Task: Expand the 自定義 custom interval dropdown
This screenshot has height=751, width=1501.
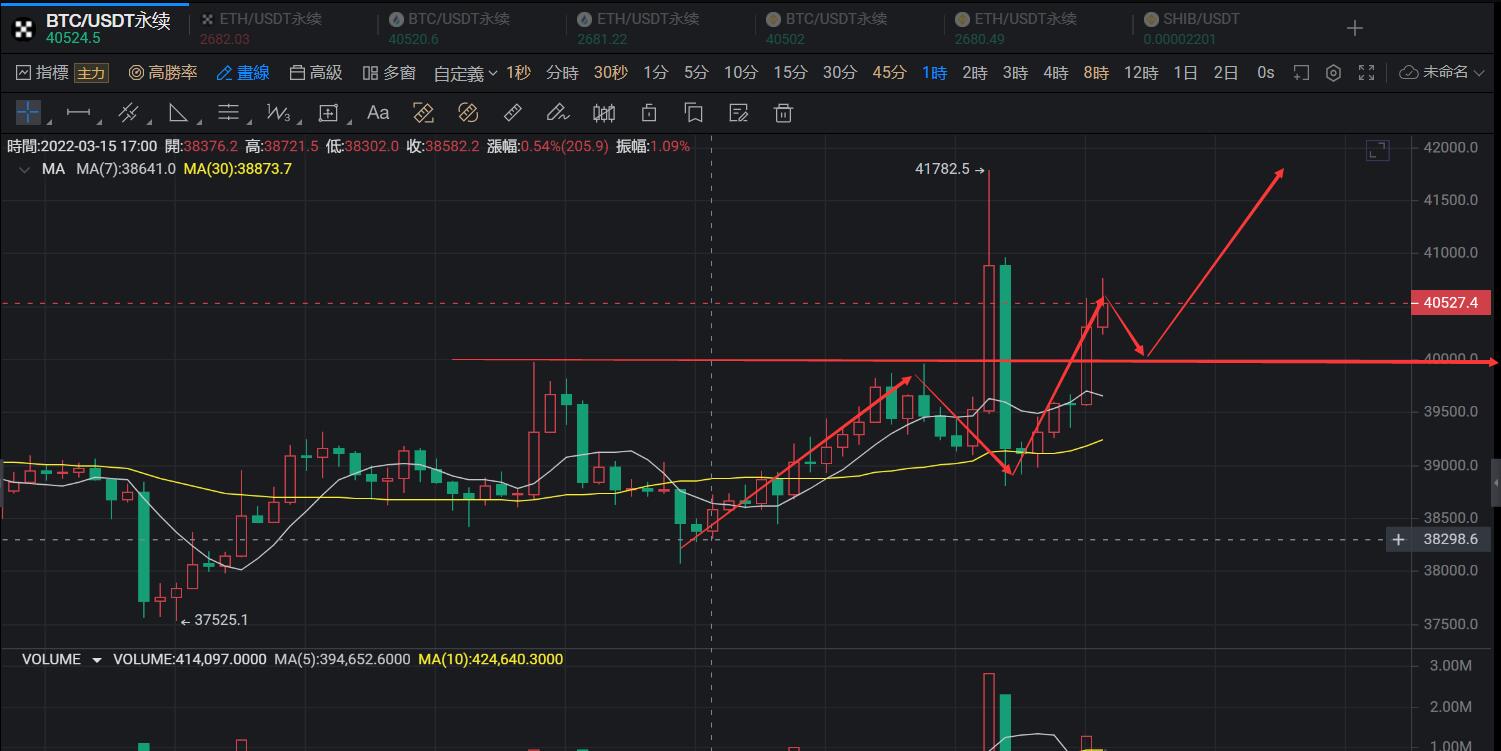Action: [465, 73]
